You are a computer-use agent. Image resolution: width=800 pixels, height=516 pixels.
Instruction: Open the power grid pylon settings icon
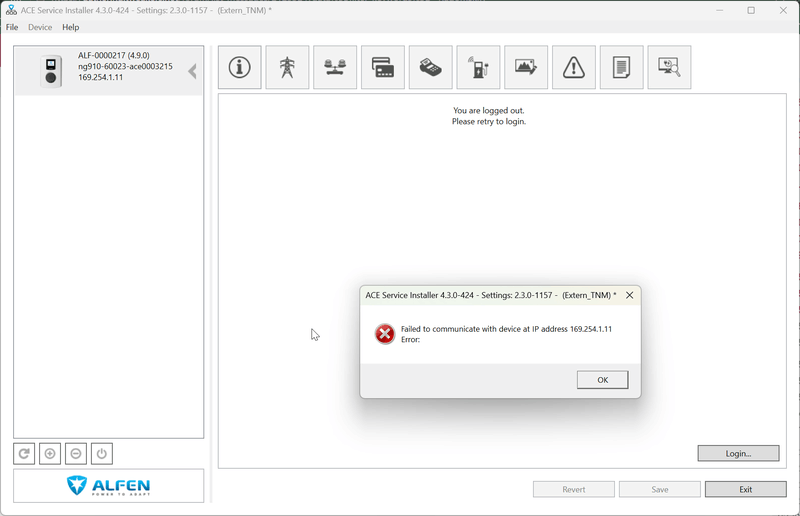click(x=287, y=67)
